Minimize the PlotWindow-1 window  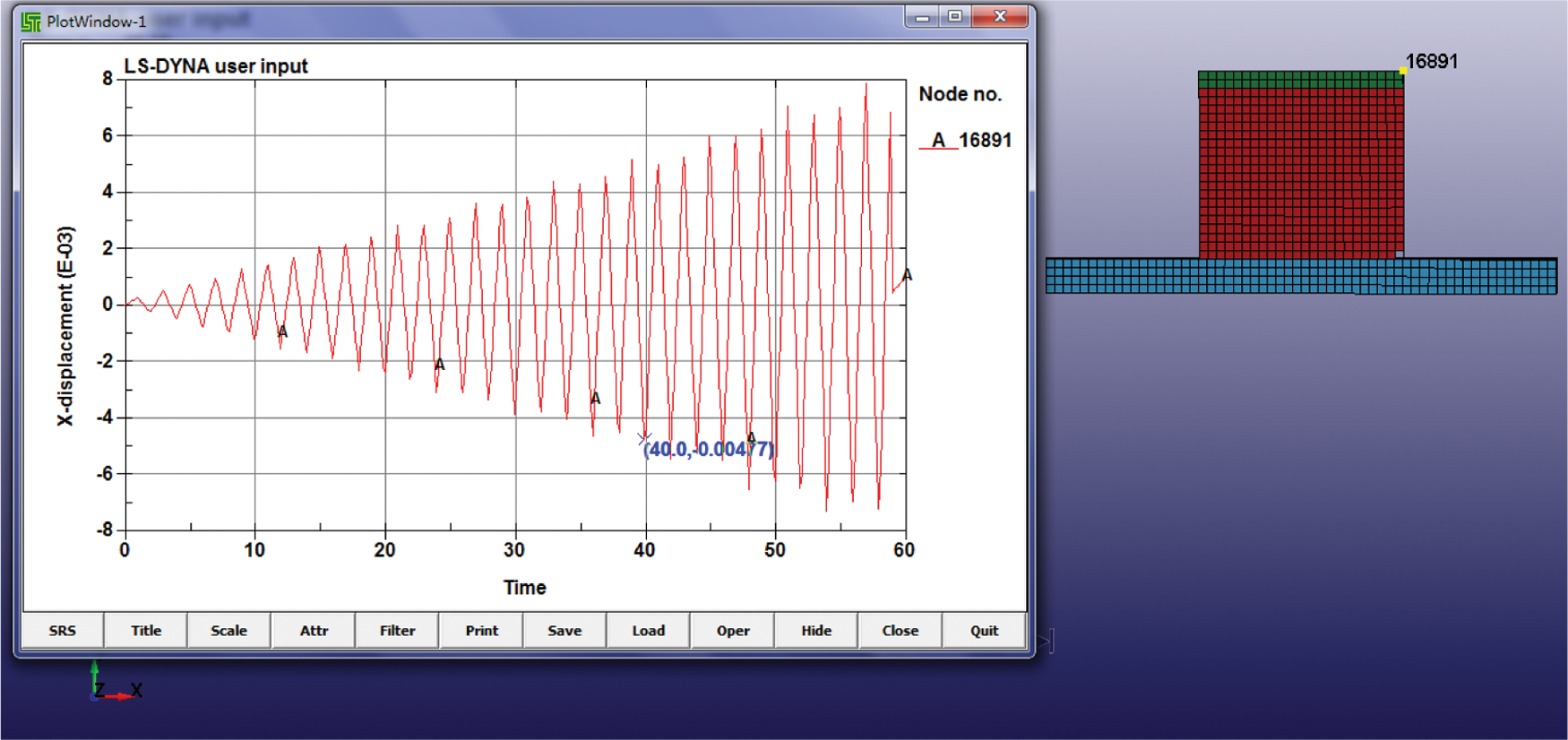coord(921,17)
